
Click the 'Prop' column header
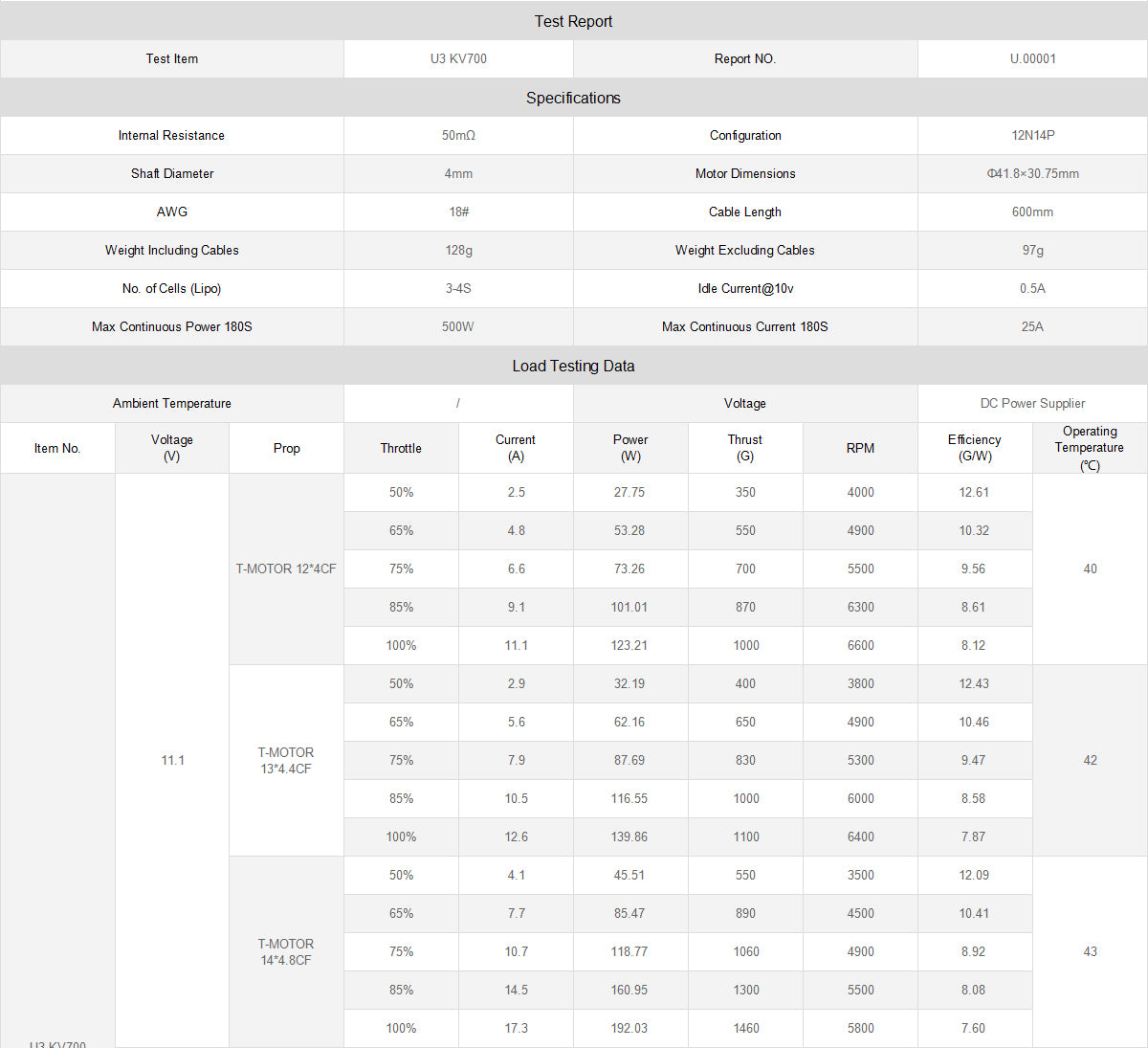(286, 448)
